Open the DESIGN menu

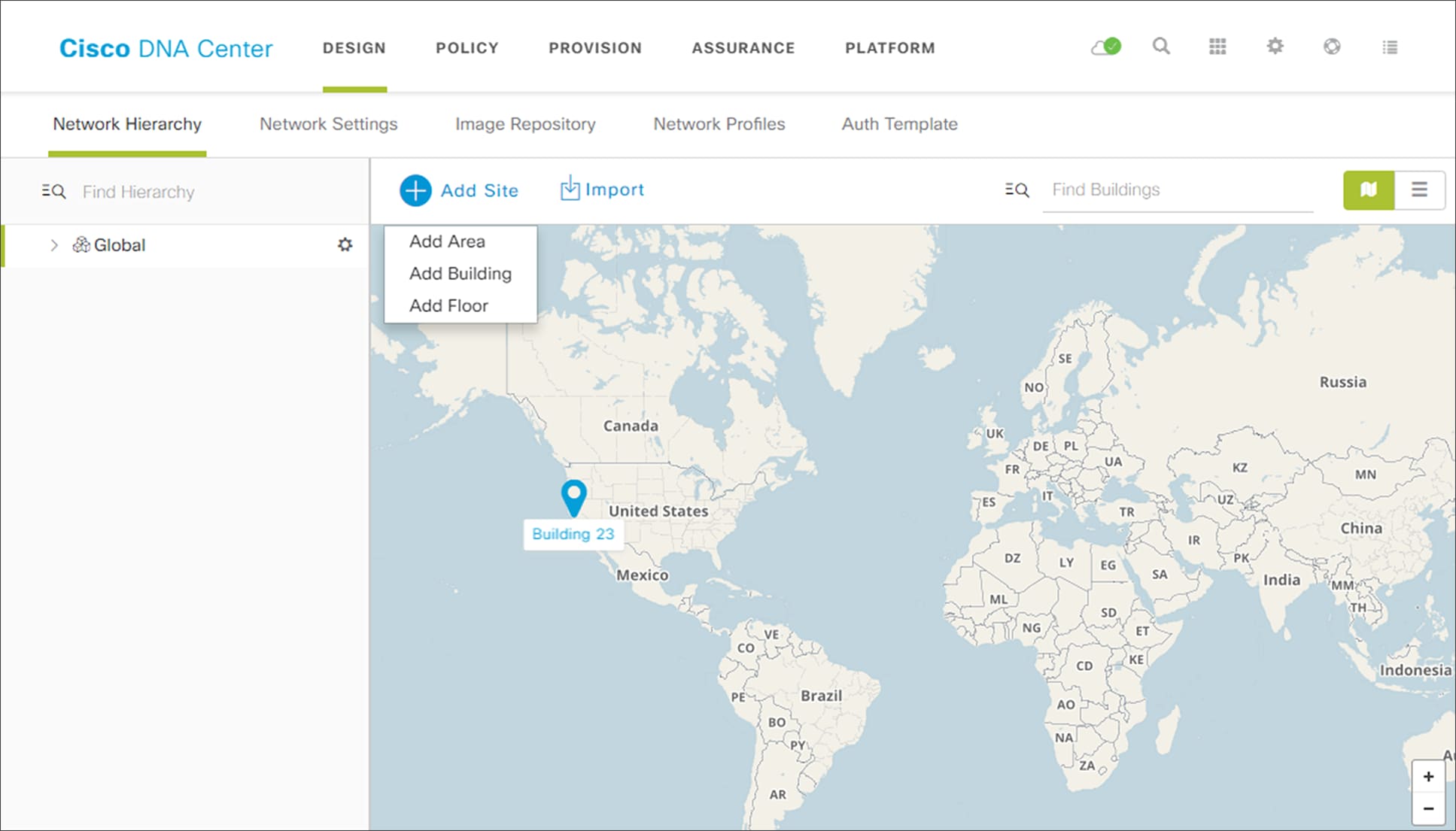point(354,48)
